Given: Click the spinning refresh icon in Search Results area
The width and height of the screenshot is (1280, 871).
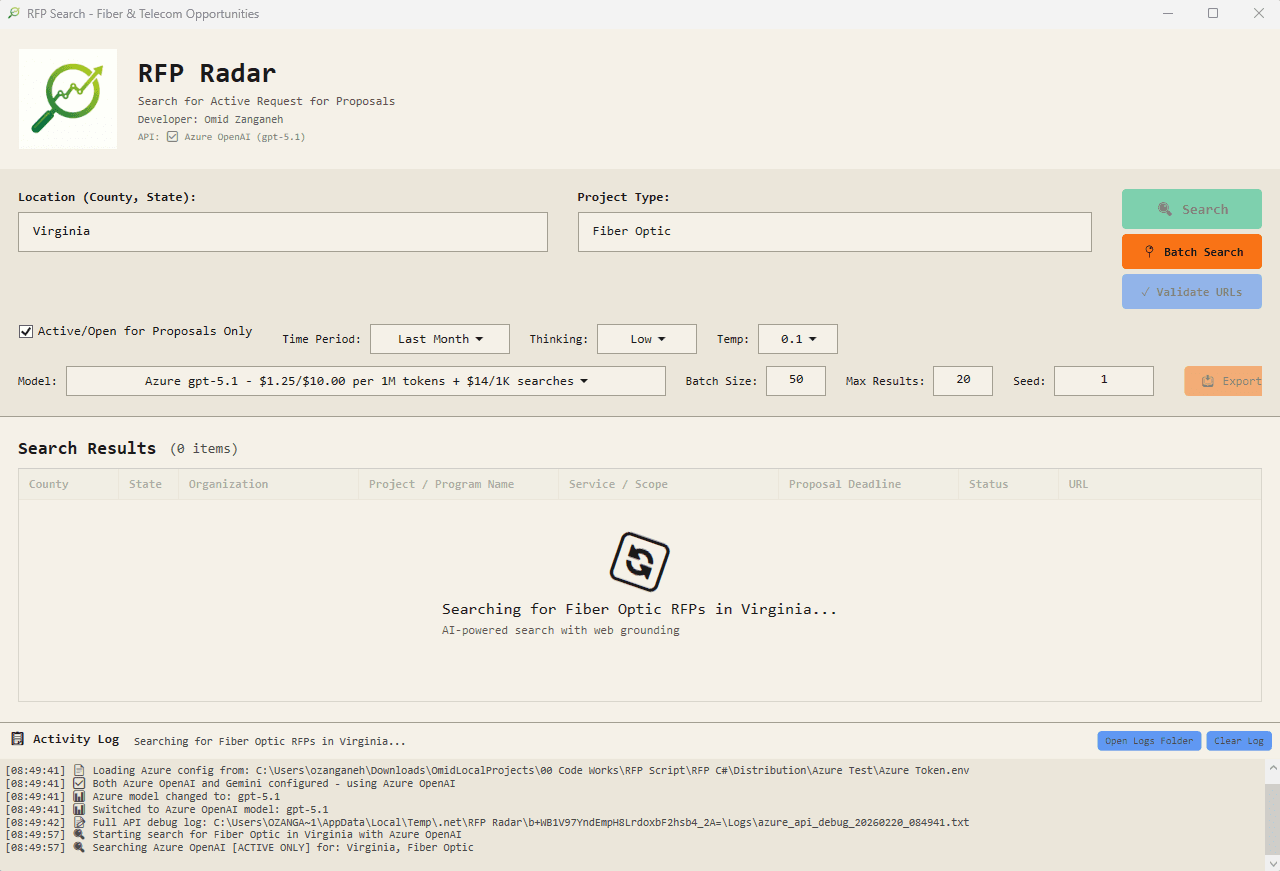Looking at the screenshot, I should tap(639, 562).
